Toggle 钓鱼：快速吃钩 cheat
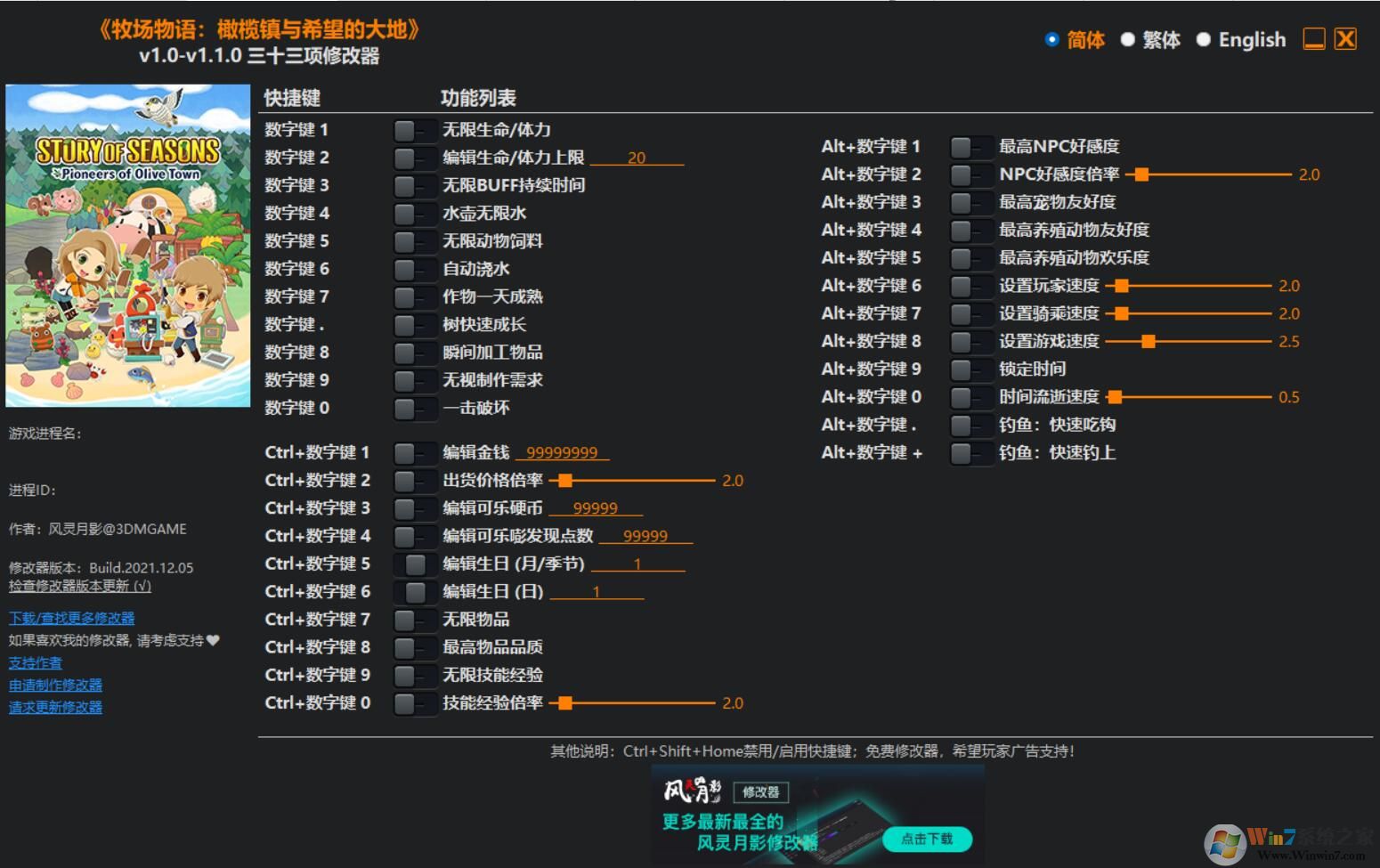This screenshot has width=1380, height=868. (x=970, y=425)
